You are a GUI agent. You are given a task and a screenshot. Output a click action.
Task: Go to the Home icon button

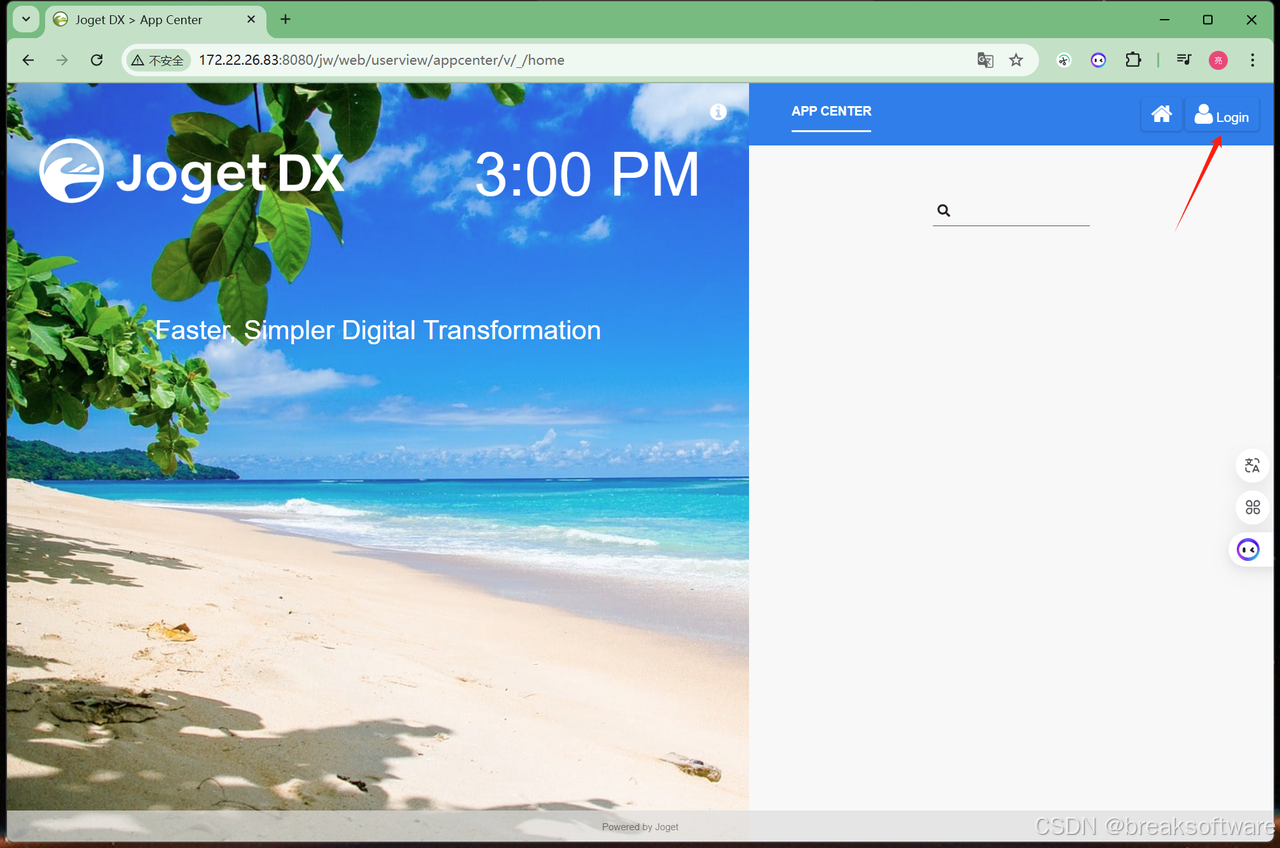click(x=1161, y=115)
